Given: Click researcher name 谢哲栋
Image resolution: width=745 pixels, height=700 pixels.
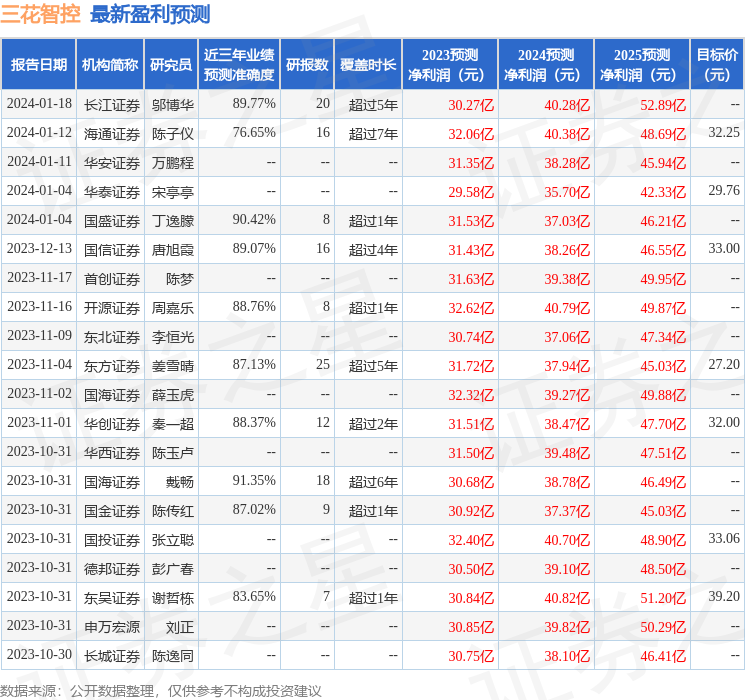Looking at the screenshot, I should point(173,598).
